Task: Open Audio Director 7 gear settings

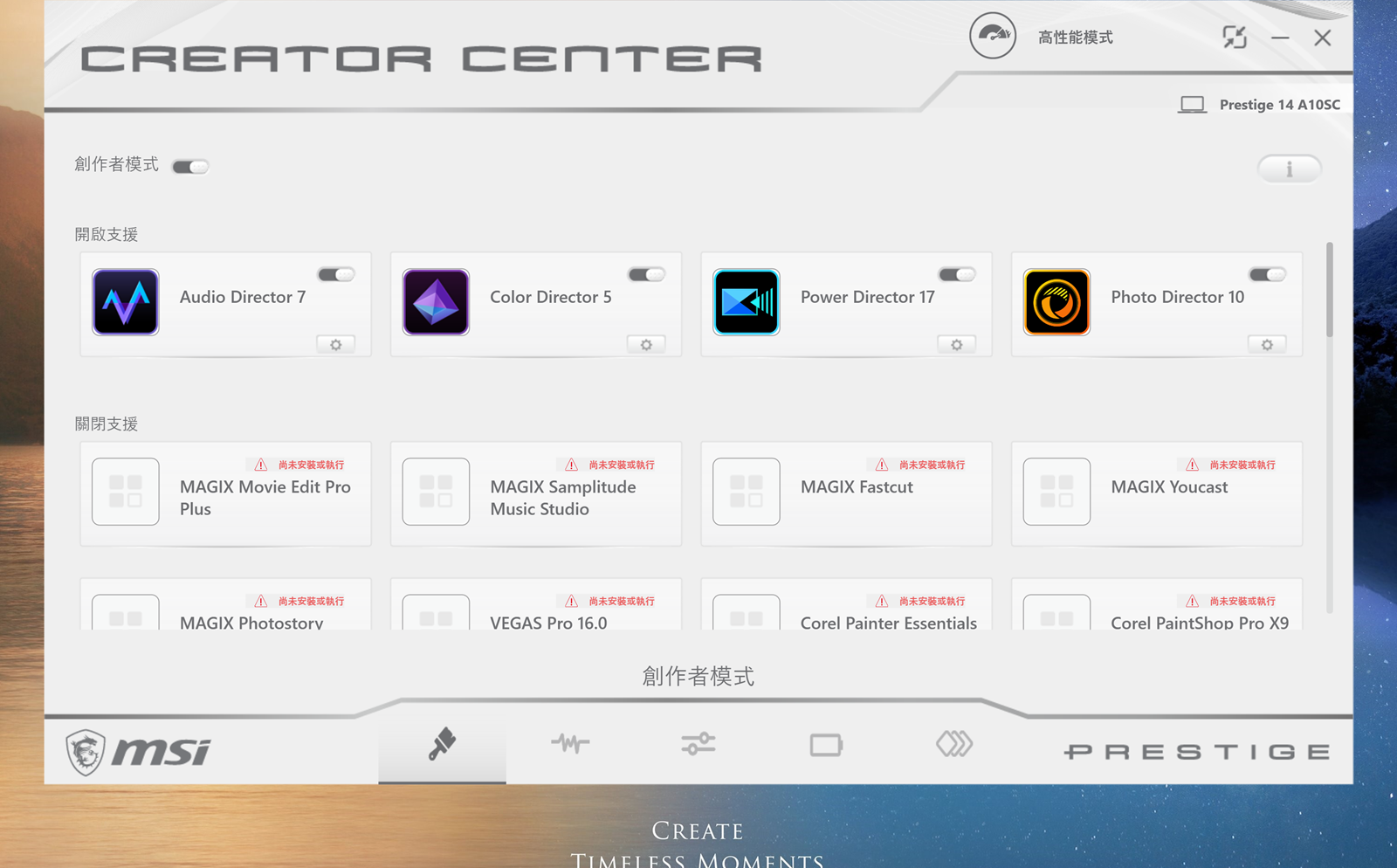Action: [335, 345]
